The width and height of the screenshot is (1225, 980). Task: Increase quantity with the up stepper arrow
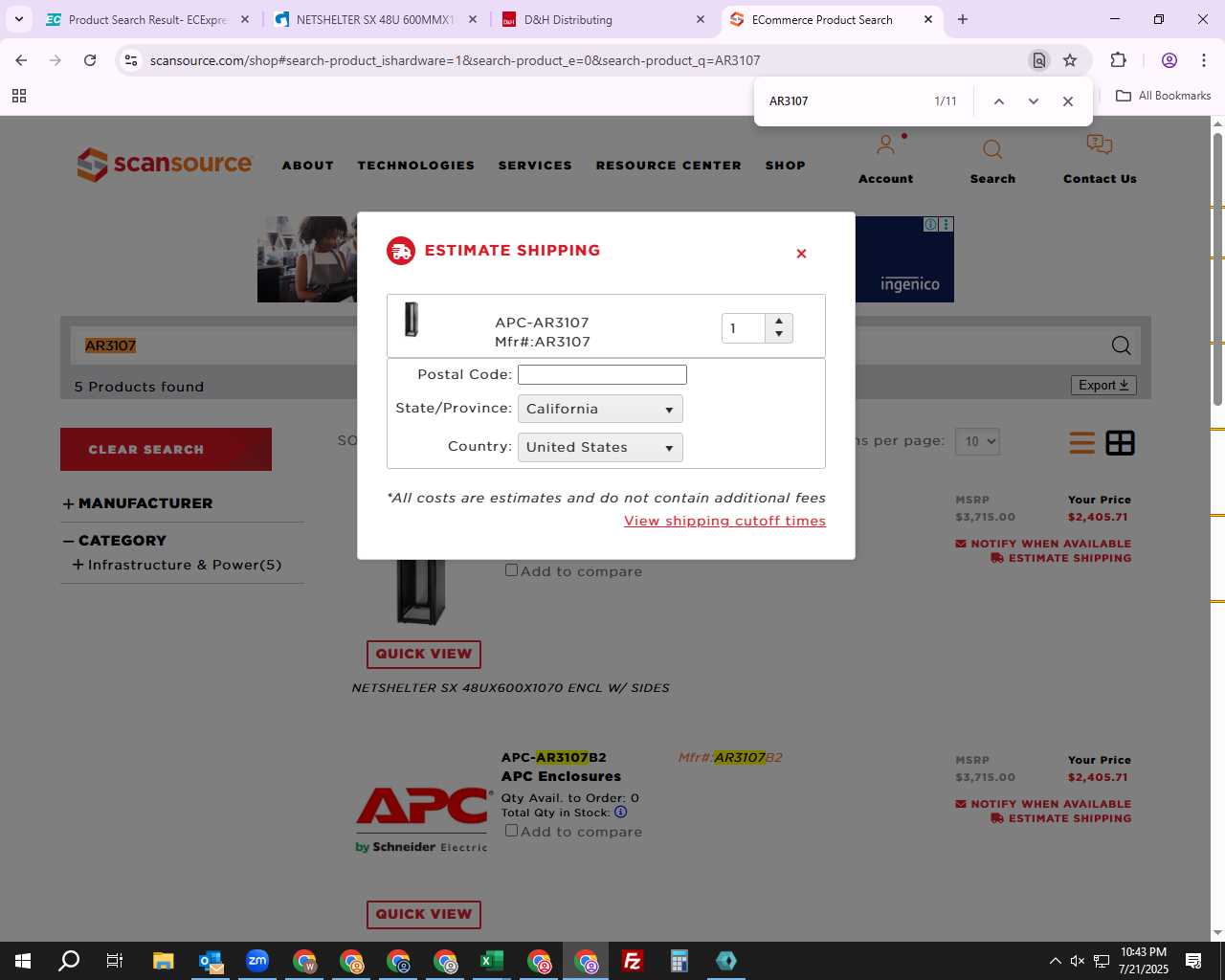[779, 322]
